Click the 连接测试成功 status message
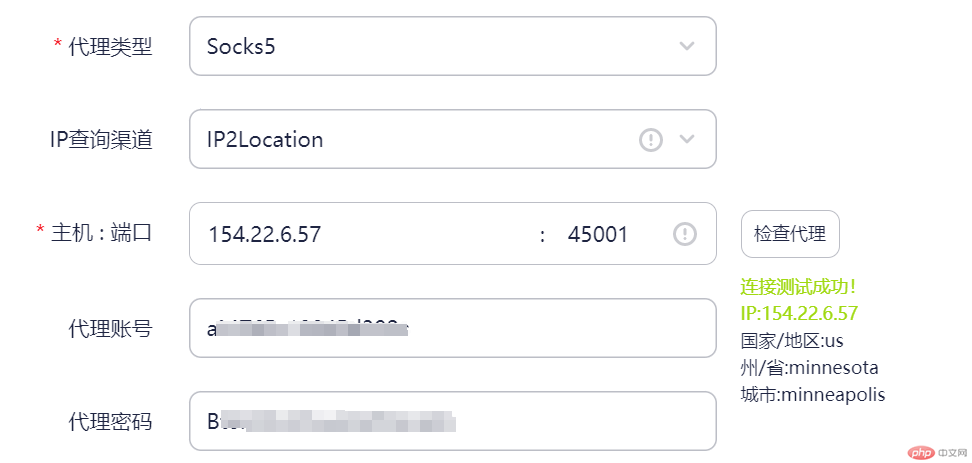The height and width of the screenshot is (463, 972). coord(799,286)
